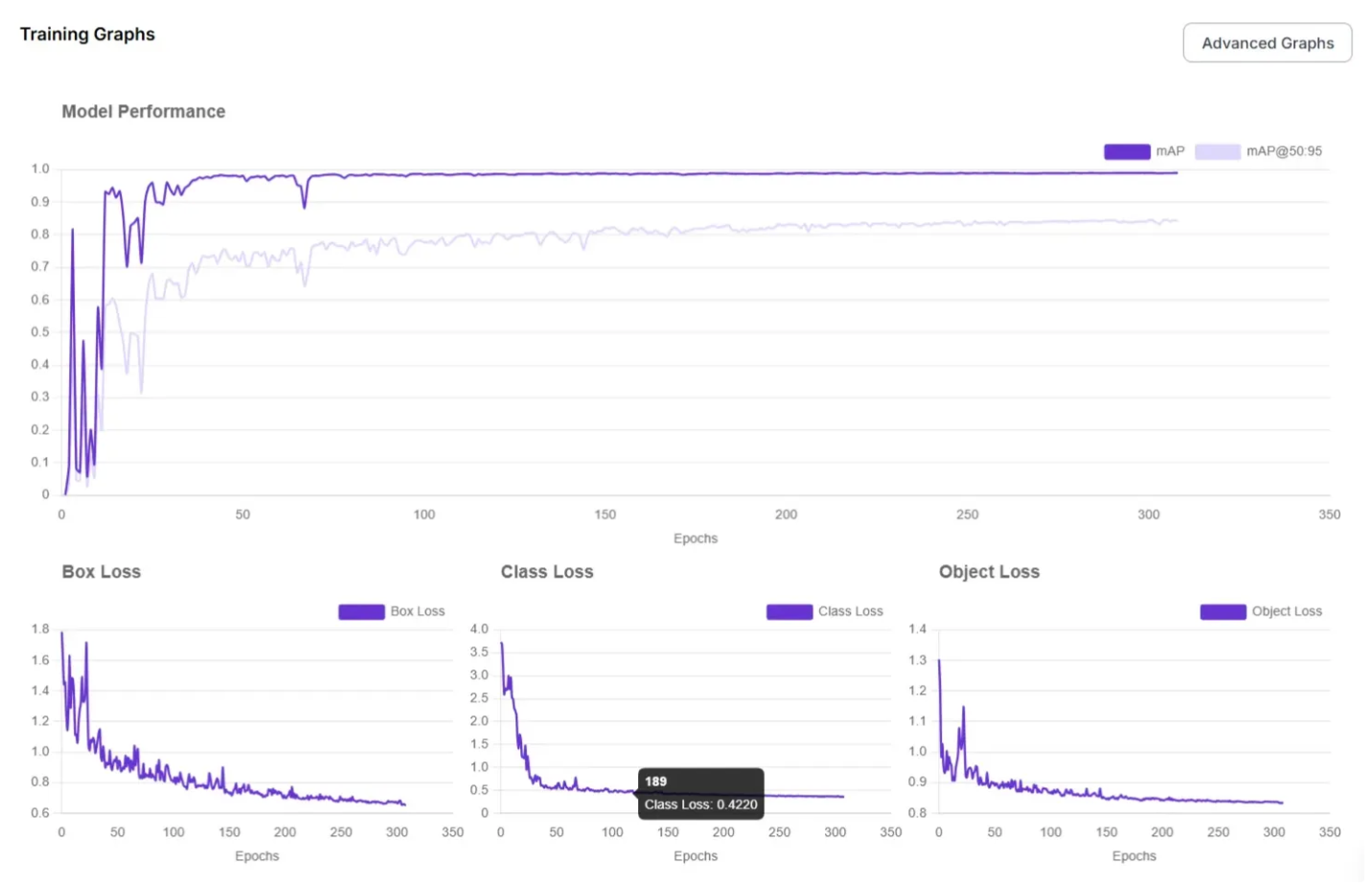Click the Training Graphs heading

[87, 34]
